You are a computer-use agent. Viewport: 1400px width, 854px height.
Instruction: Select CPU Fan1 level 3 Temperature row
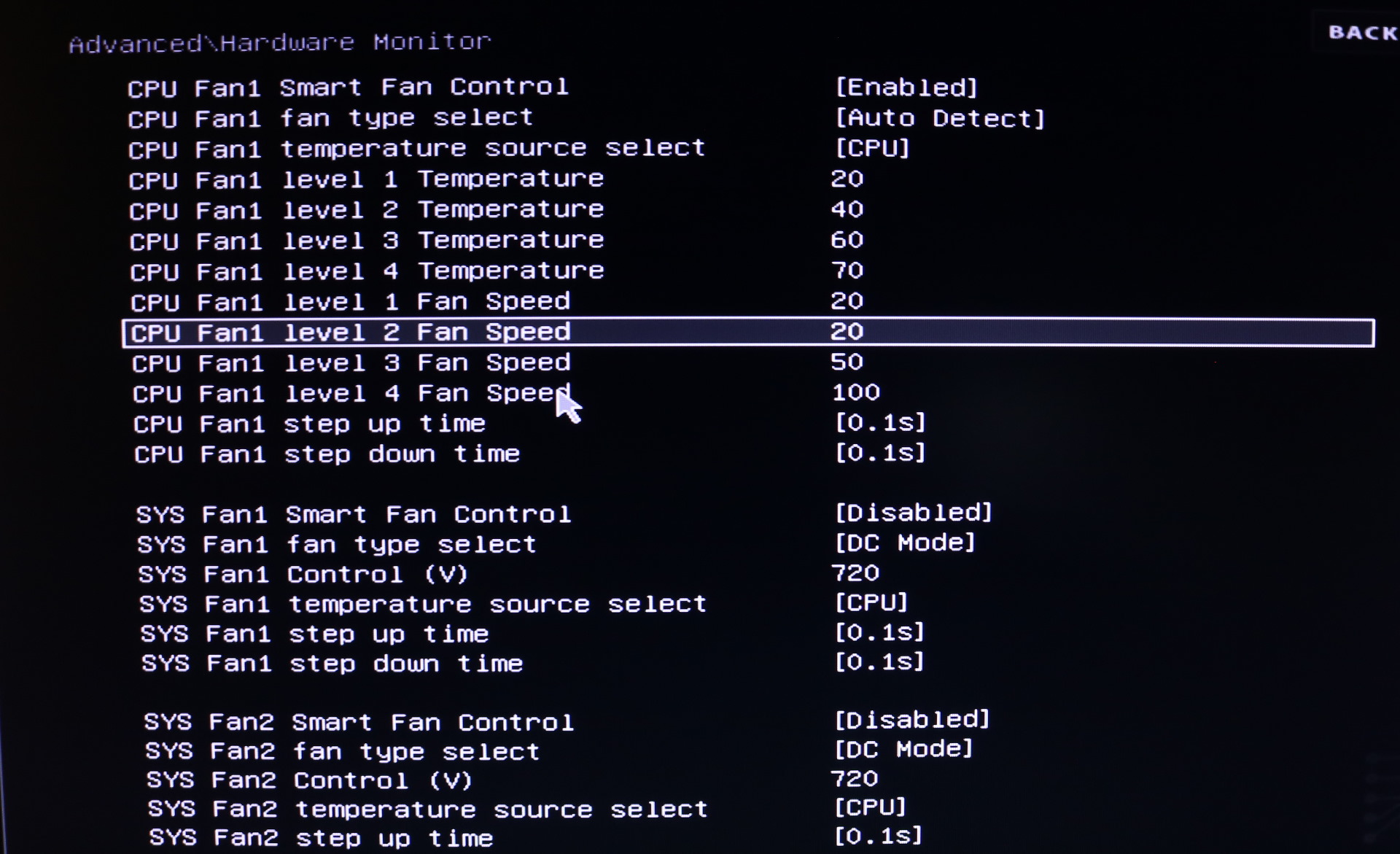750,241
